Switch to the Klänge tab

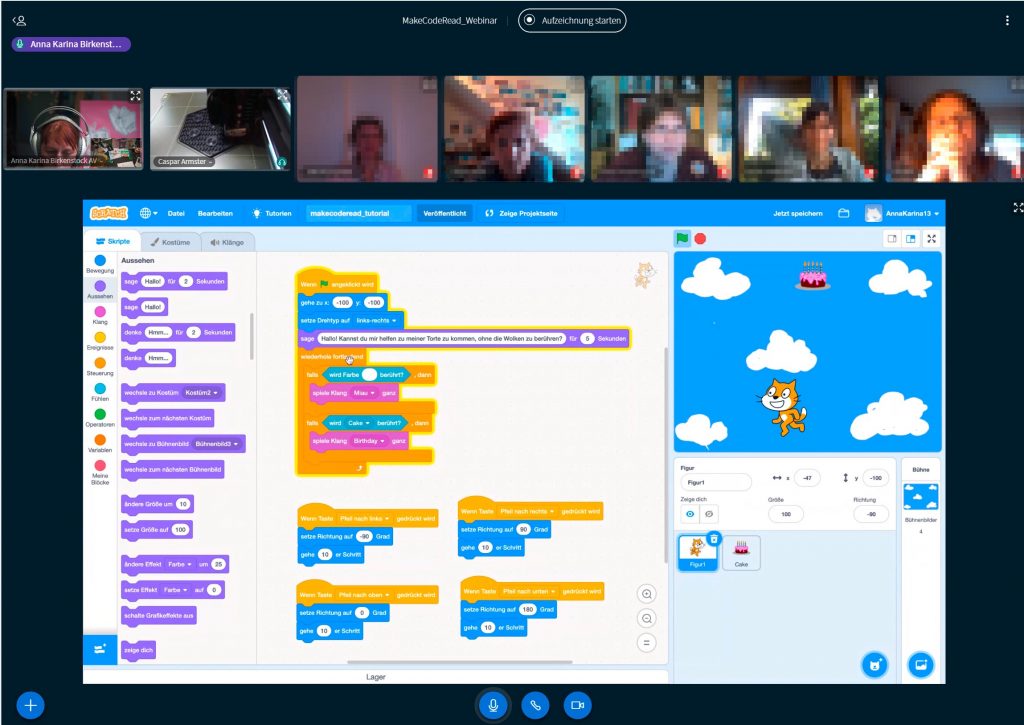pos(227,242)
